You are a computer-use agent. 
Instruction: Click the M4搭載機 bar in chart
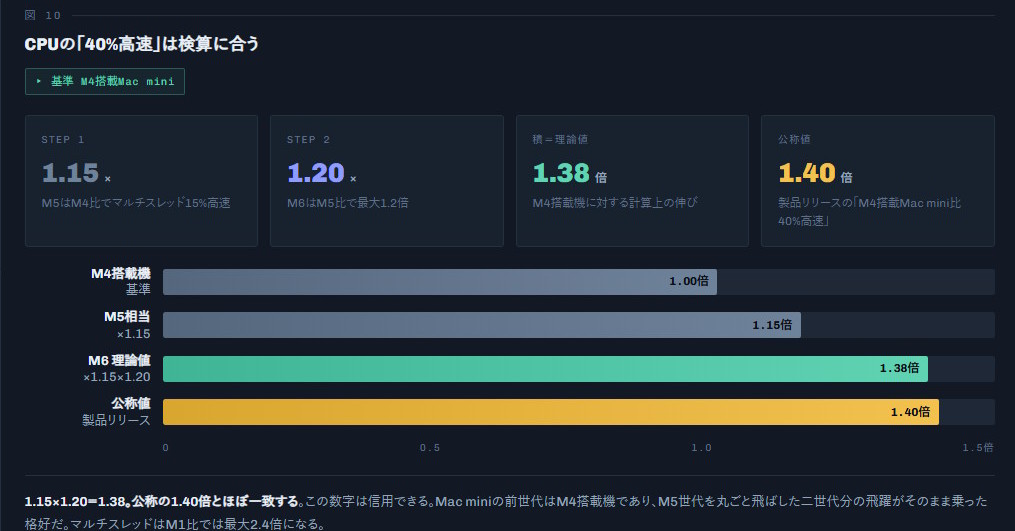click(440, 282)
